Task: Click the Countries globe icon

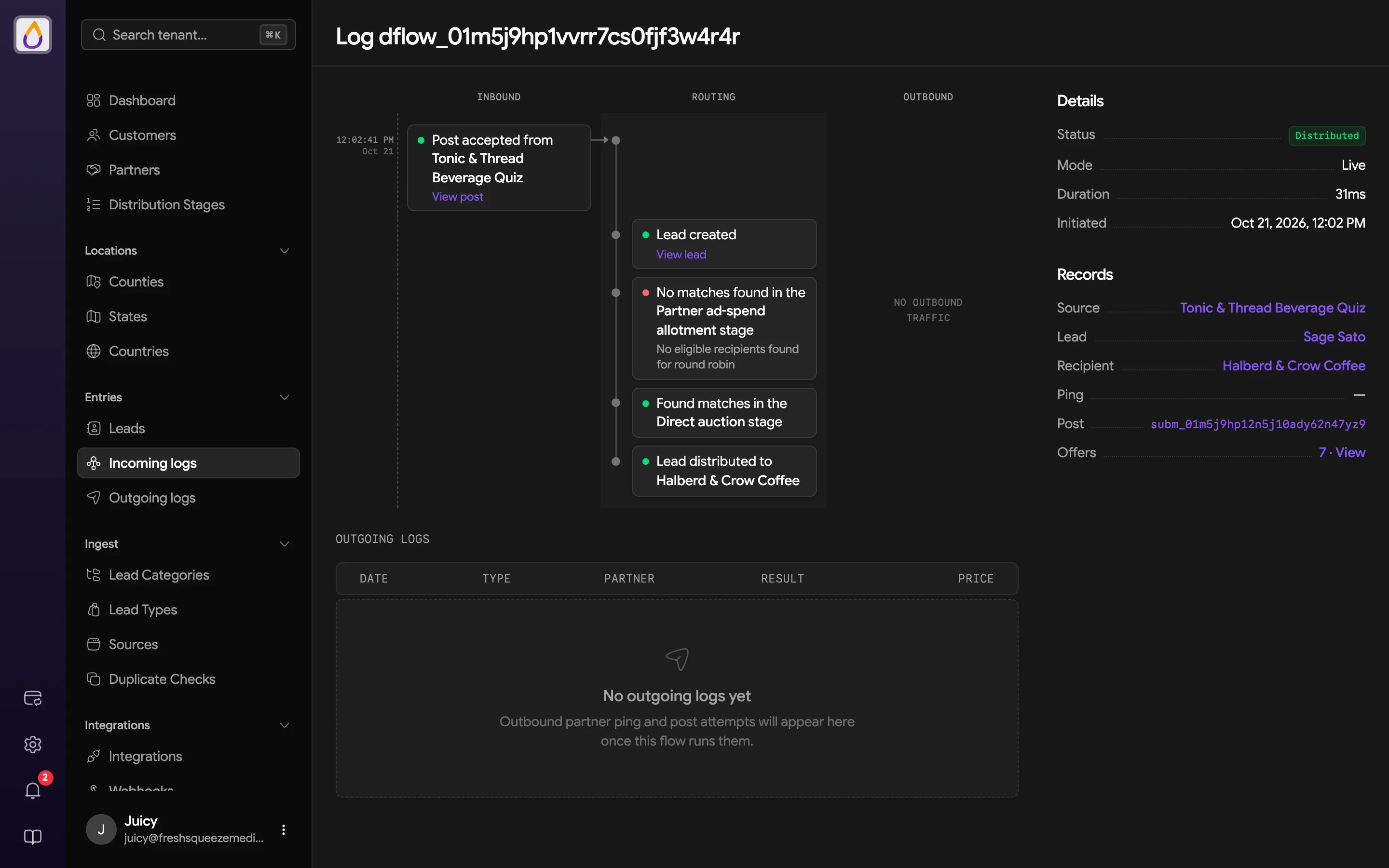Action: pos(94,352)
